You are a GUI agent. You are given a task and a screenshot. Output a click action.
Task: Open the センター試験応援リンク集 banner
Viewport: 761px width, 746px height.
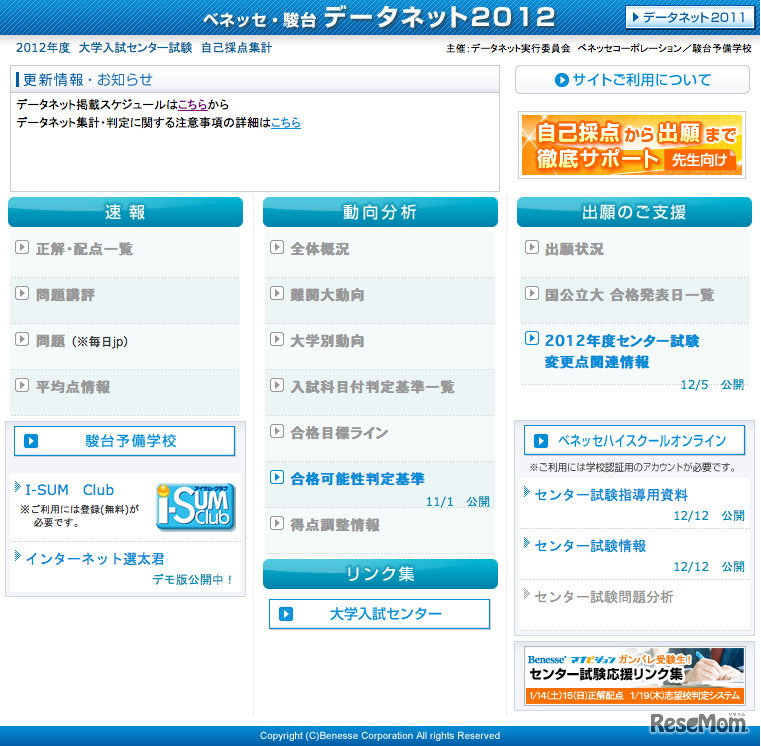(x=635, y=676)
